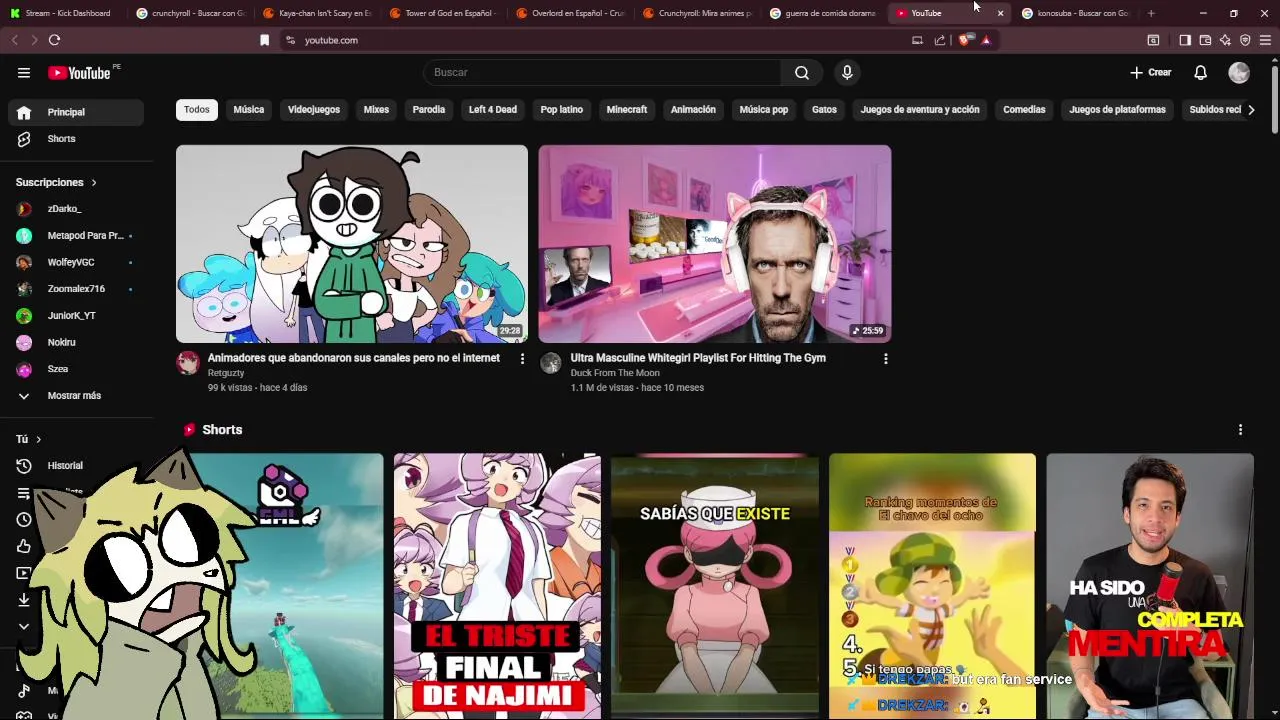Open the JuniorK_YT subscription
Image resolution: width=1280 pixels, height=720 pixels.
click(76, 315)
